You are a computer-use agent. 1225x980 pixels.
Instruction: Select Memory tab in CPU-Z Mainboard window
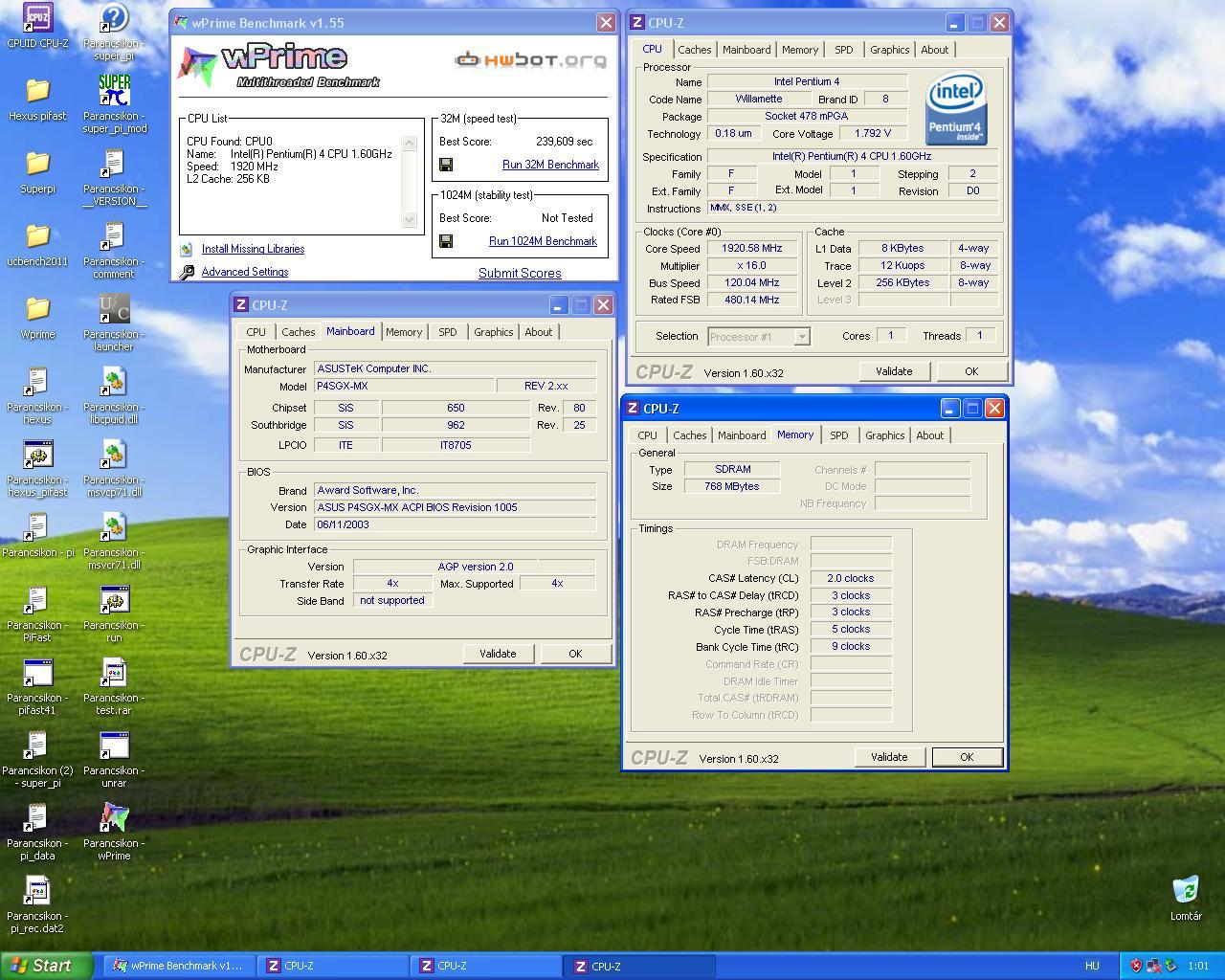point(404,332)
